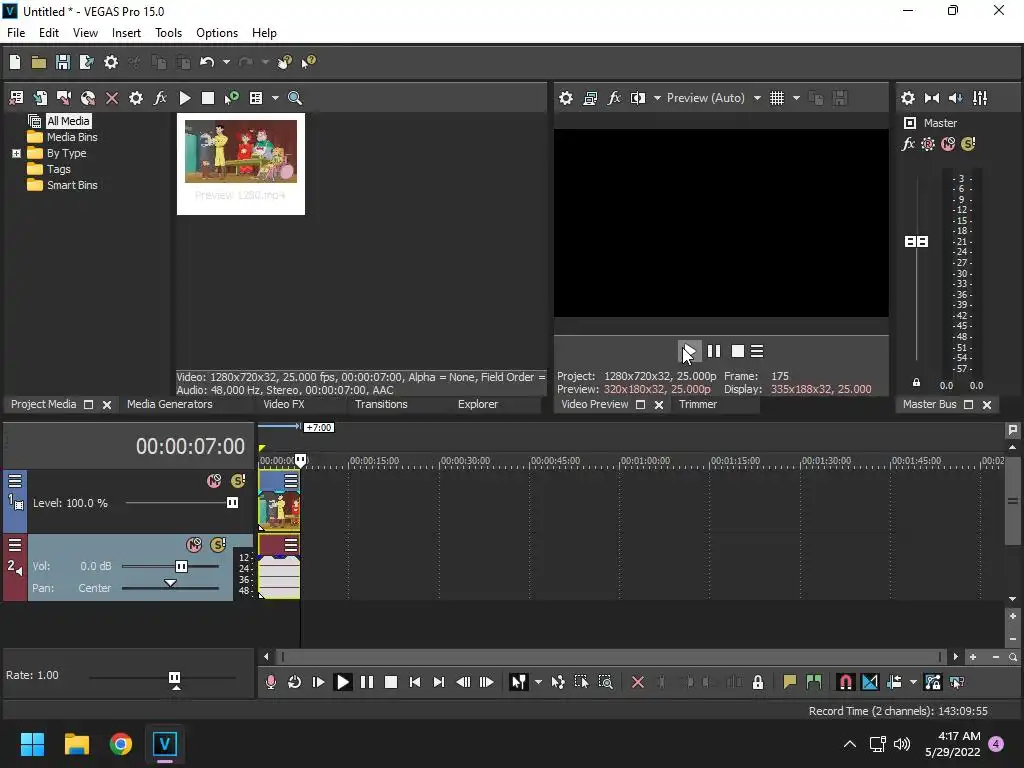The width and height of the screenshot is (1024, 768).
Task: Click the Extract Audio from CD icon
Action: point(88,98)
